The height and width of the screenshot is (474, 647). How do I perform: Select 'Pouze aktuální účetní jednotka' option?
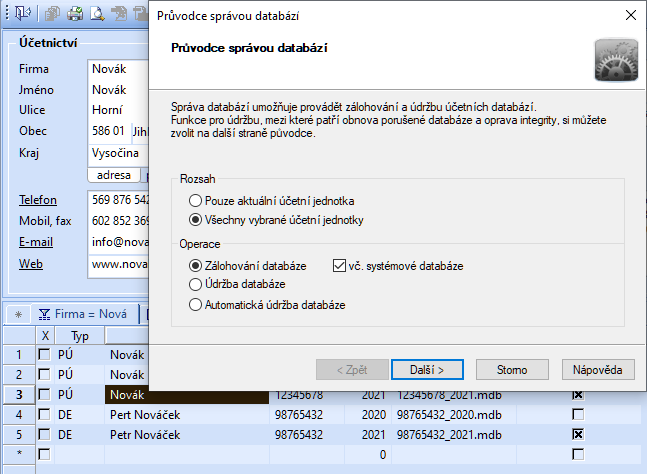click(x=195, y=201)
